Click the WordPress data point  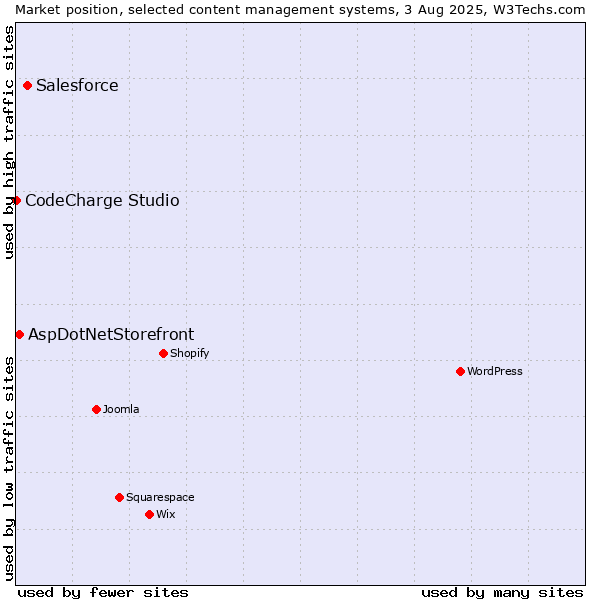[x=460, y=372]
